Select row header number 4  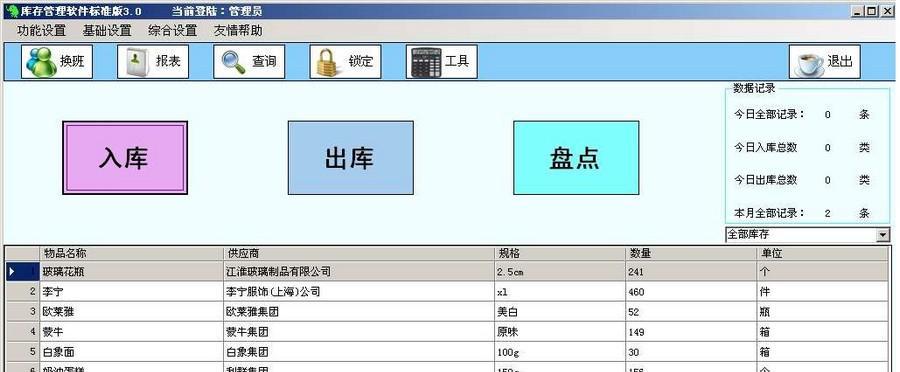(x=23, y=332)
